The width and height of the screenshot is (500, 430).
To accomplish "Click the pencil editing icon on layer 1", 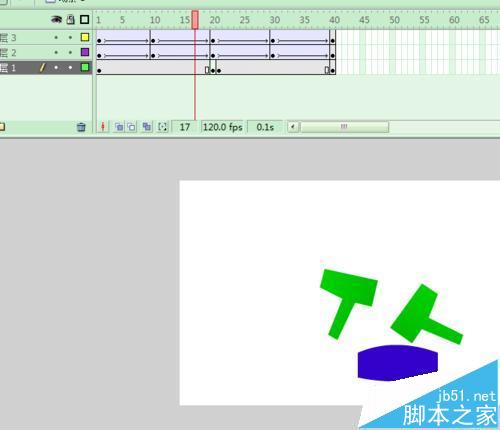I will point(42,68).
